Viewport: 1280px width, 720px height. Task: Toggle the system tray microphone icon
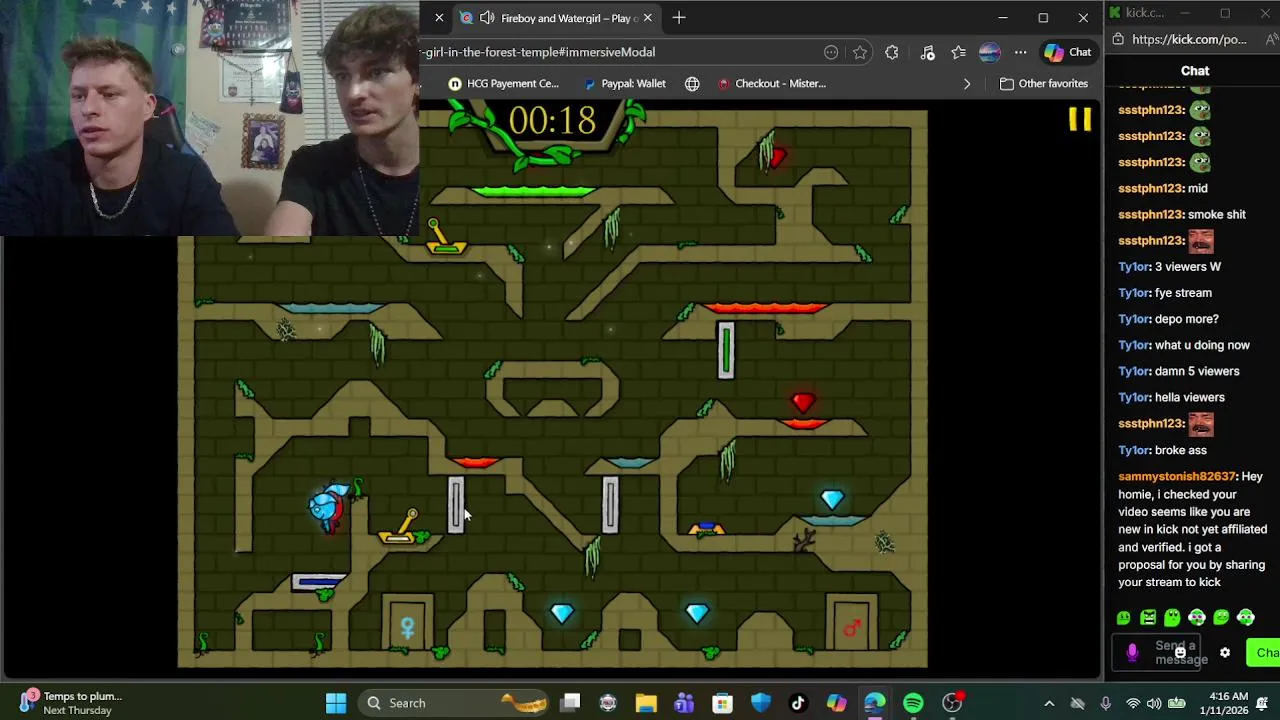pos(1105,703)
